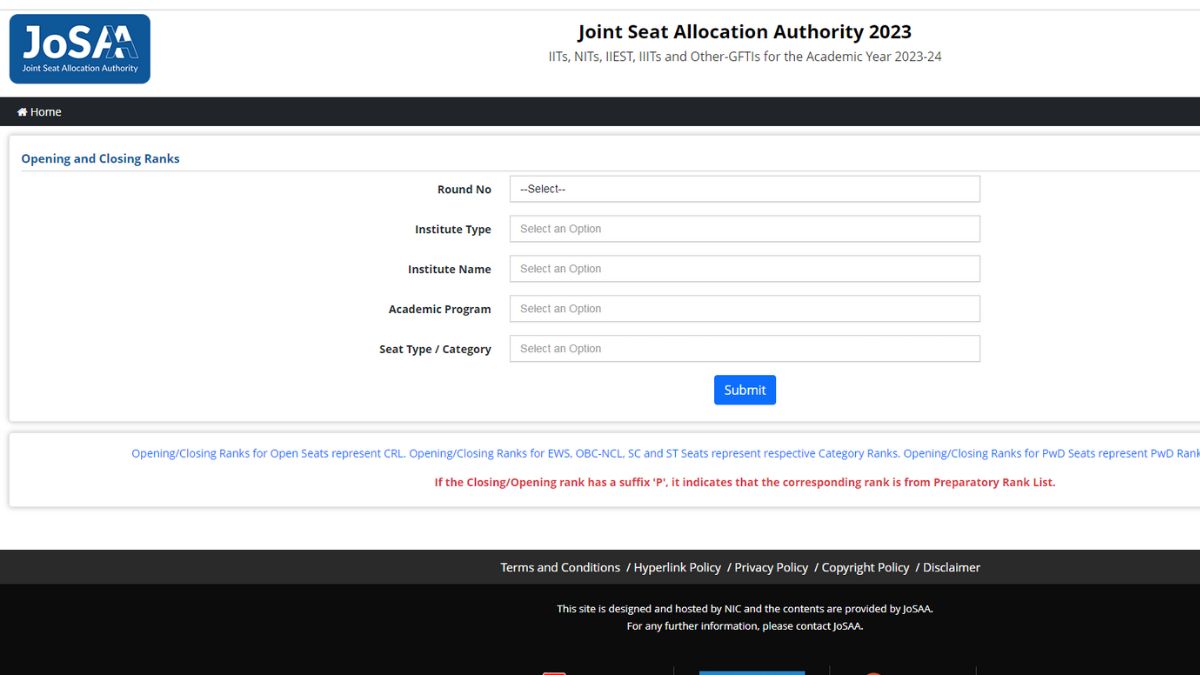1200x675 pixels.
Task: Open the Seat Type / Category selector
Action: [744, 348]
